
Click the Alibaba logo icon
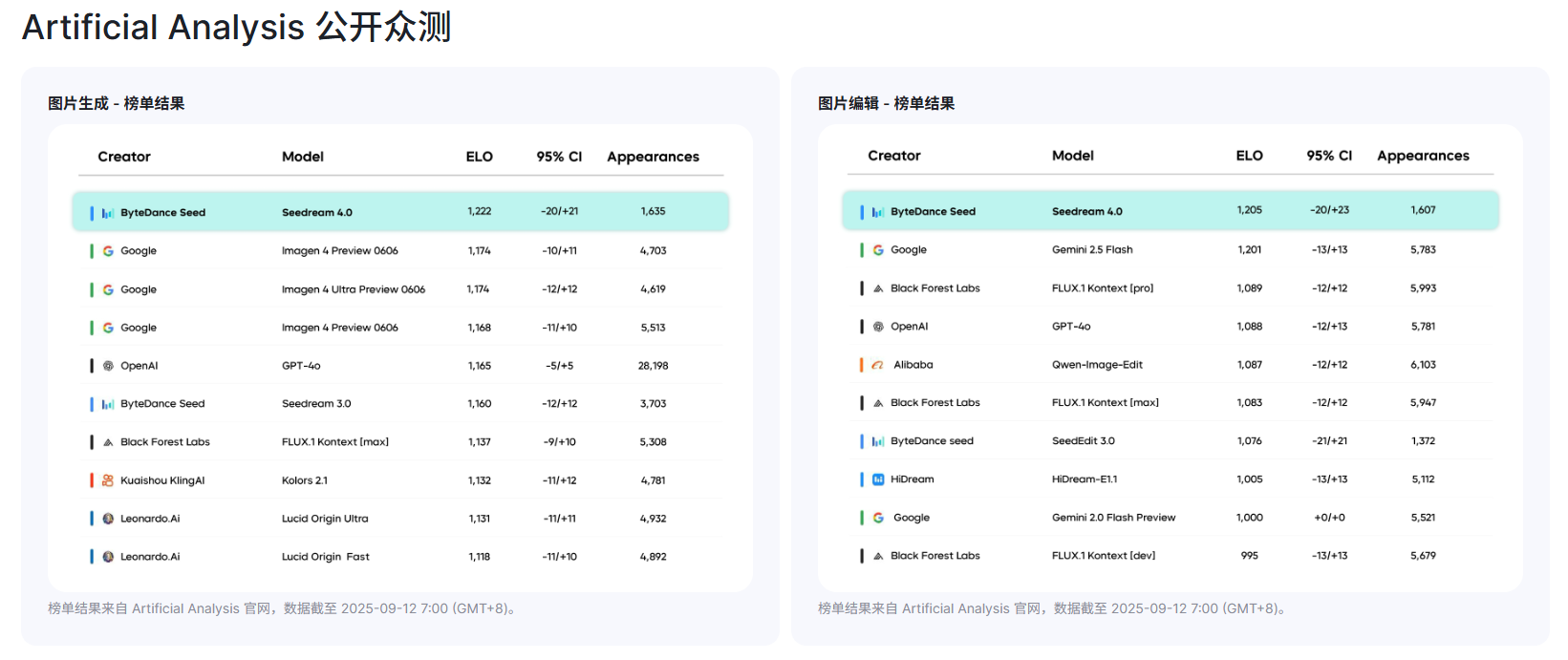pyautogui.click(x=878, y=365)
